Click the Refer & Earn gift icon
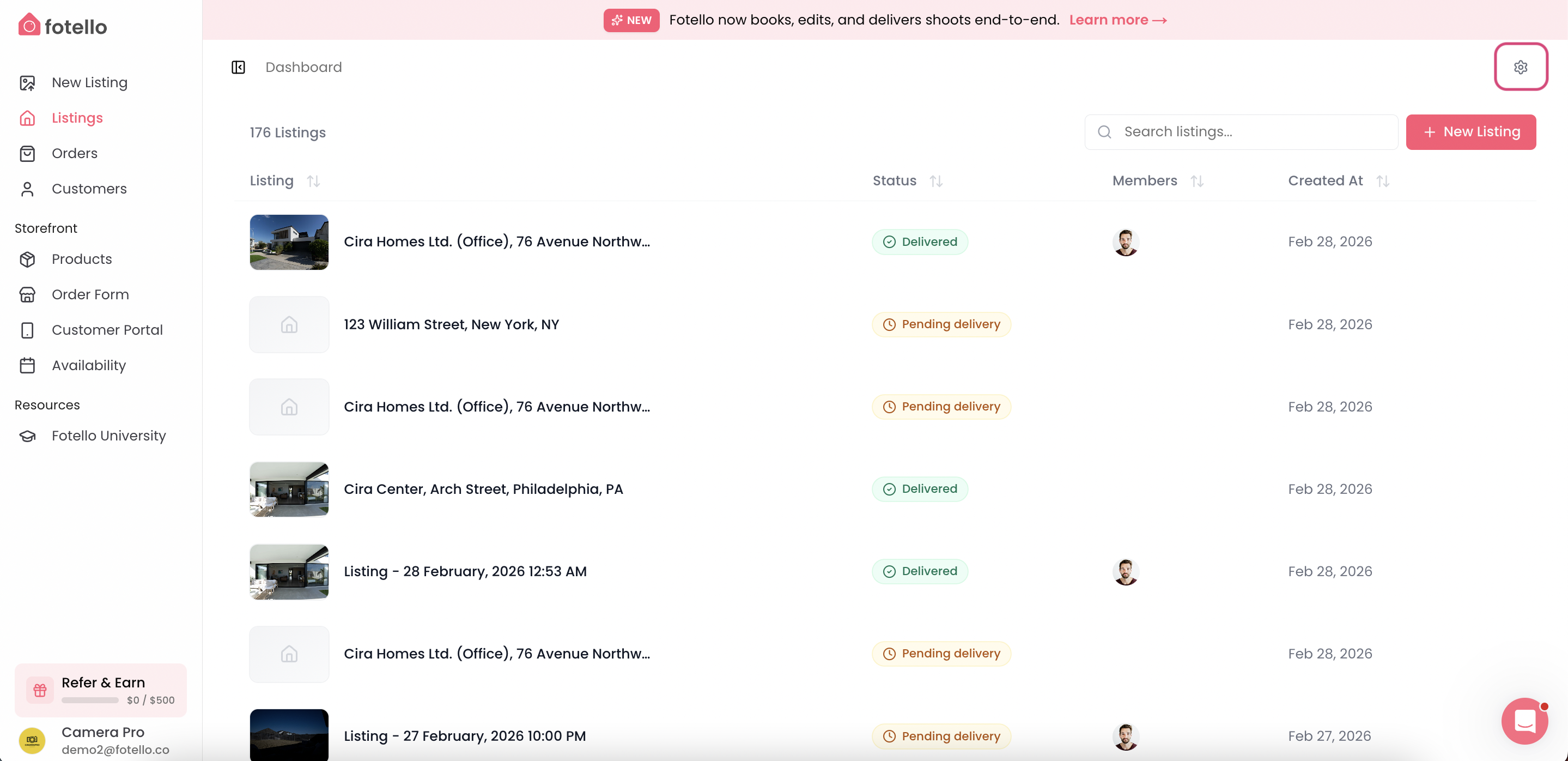1568x761 pixels. click(x=40, y=690)
